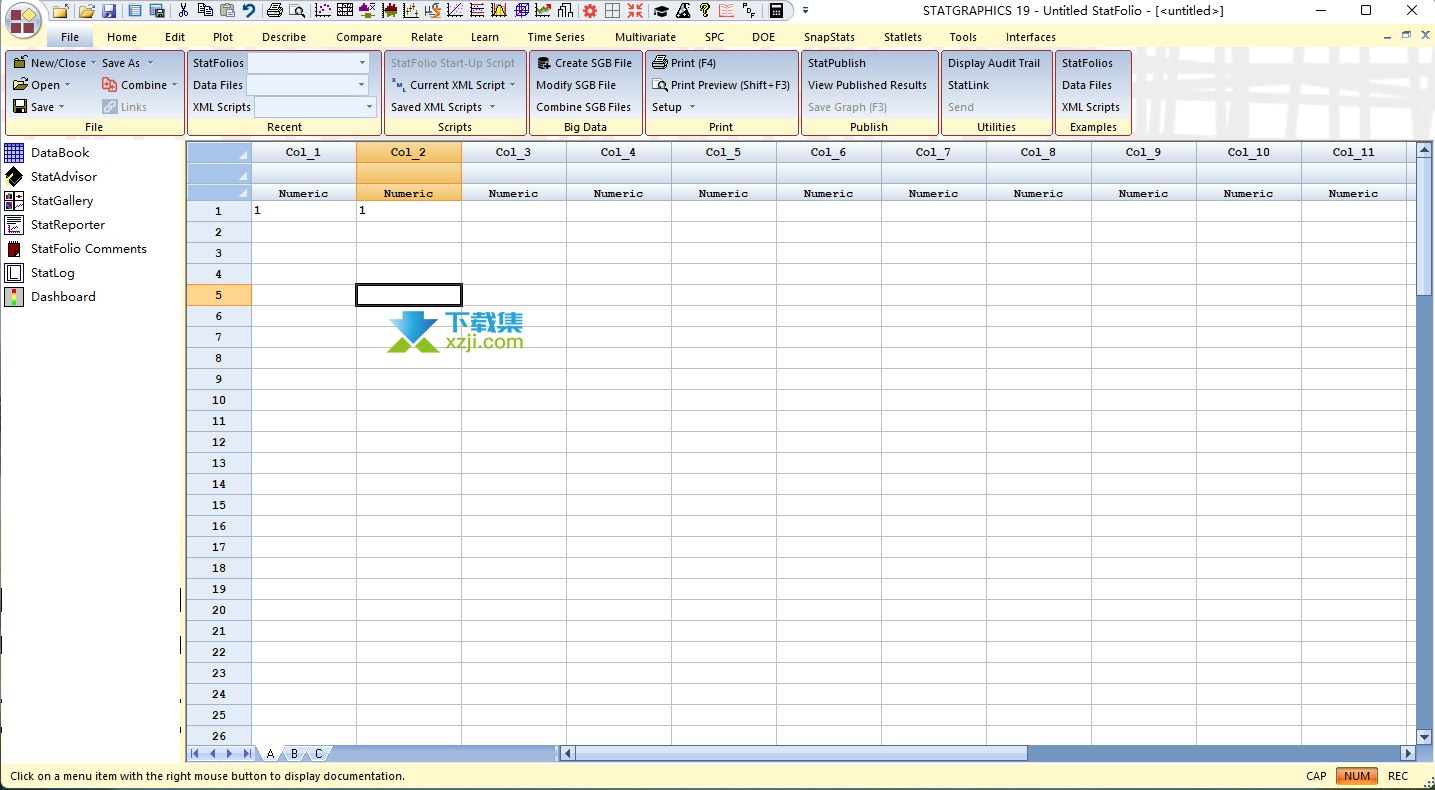
Task: Switch to the Home ribbon tab
Action: [x=122, y=37]
